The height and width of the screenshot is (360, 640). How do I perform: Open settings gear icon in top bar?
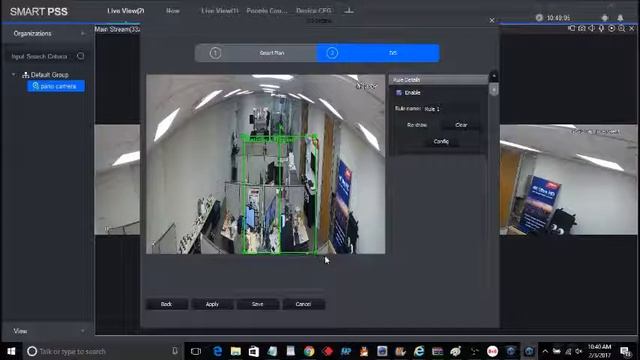[605, 18]
